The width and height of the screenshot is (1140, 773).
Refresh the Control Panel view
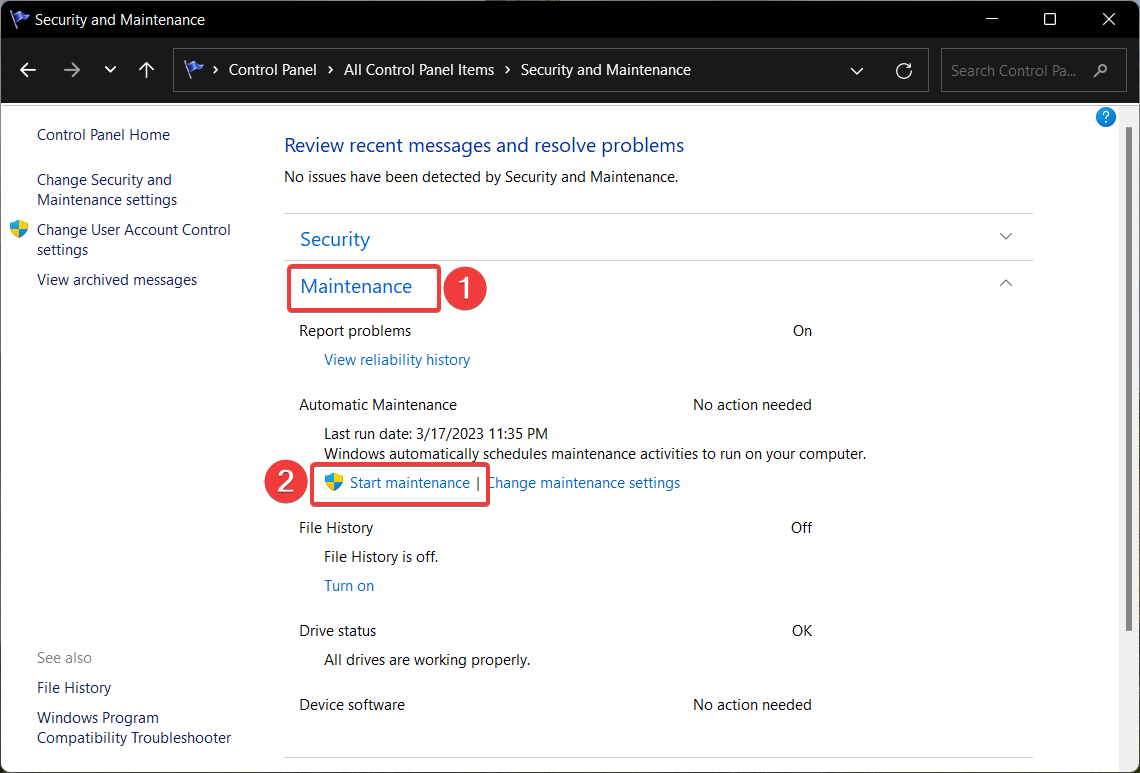pos(904,70)
